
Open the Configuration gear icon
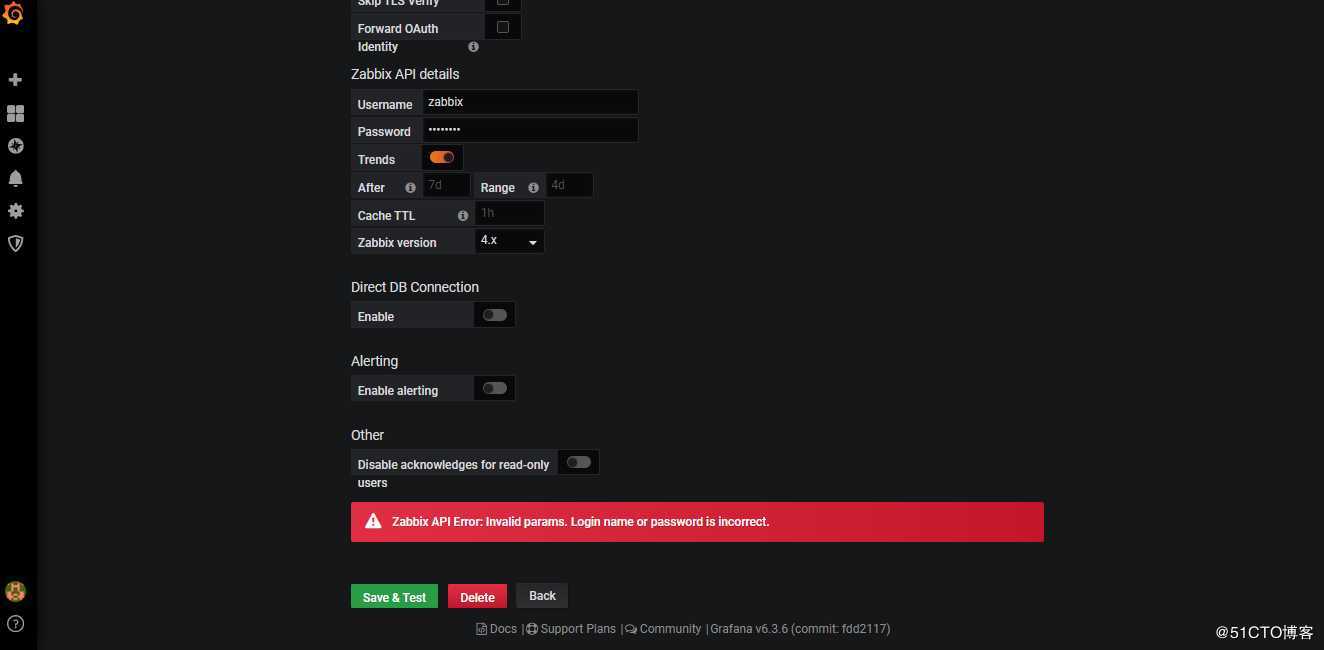pos(15,211)
